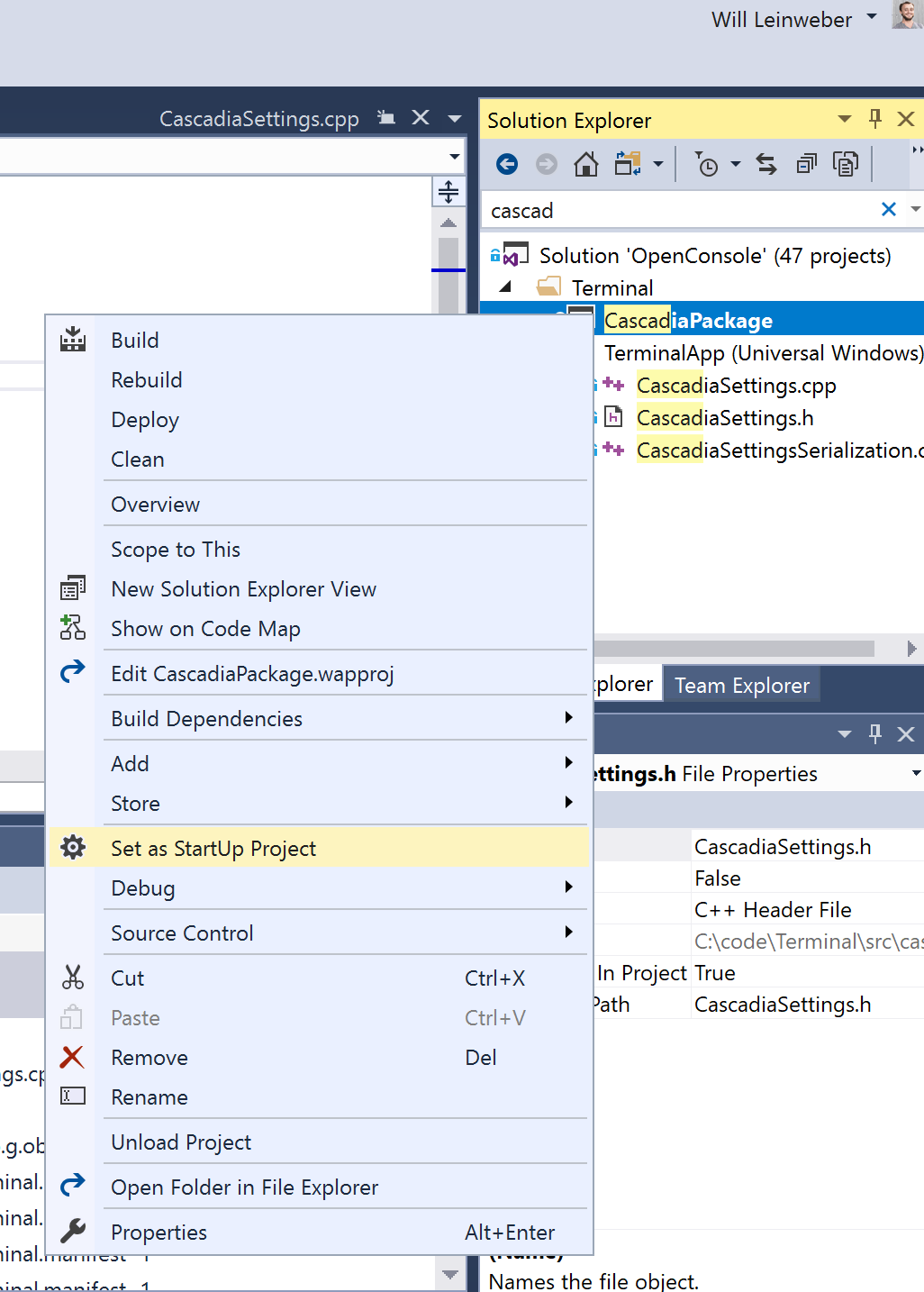Image resolution: width=924 pixels, height=1292 pixels.
Task: Open editor navigation bar dropdown
Action: tap(455, 156)
